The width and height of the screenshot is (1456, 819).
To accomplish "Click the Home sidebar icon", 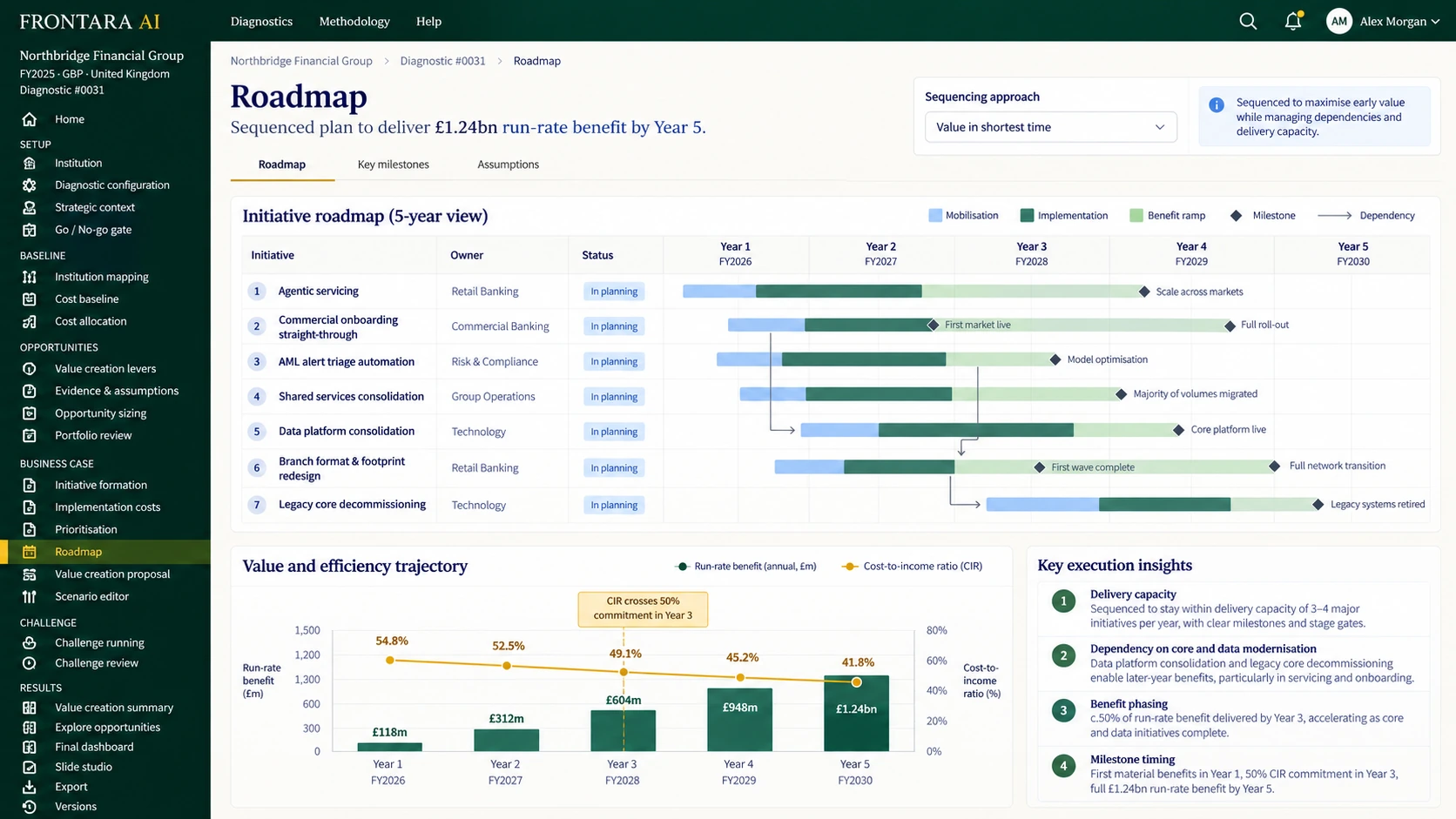I will [30, 119].
